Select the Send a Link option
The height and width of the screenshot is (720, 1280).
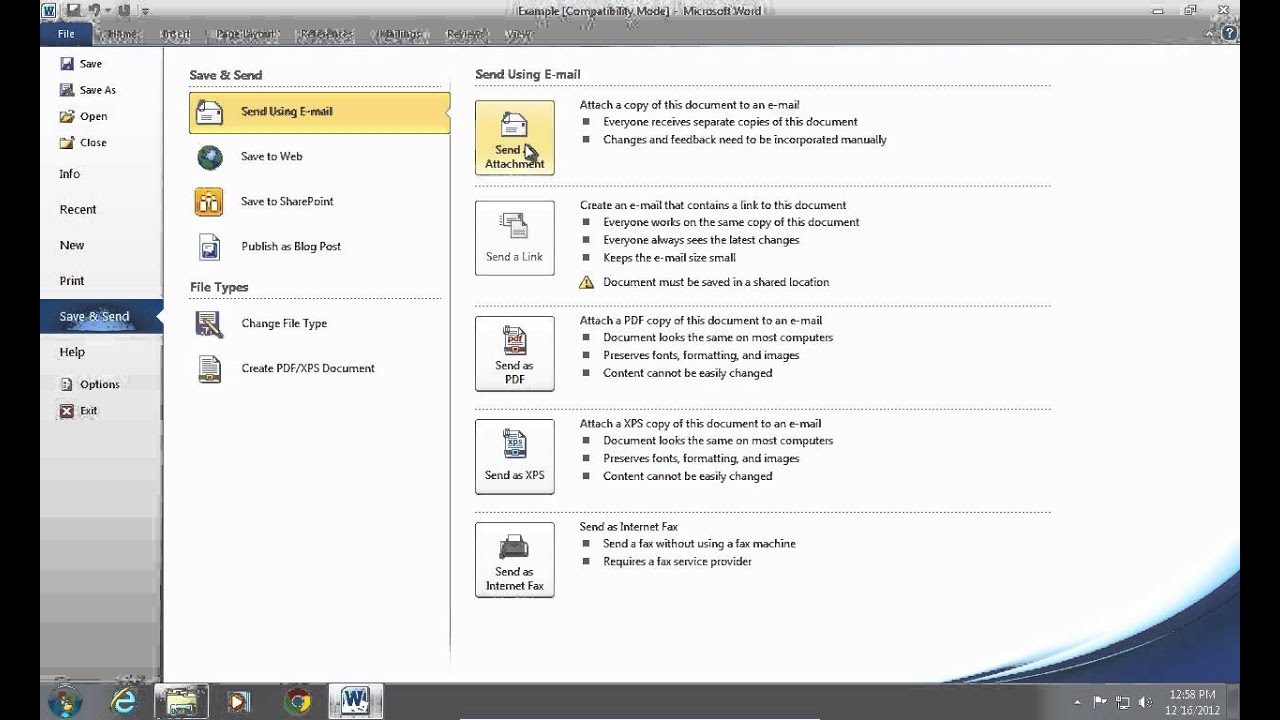pos(514,237)
